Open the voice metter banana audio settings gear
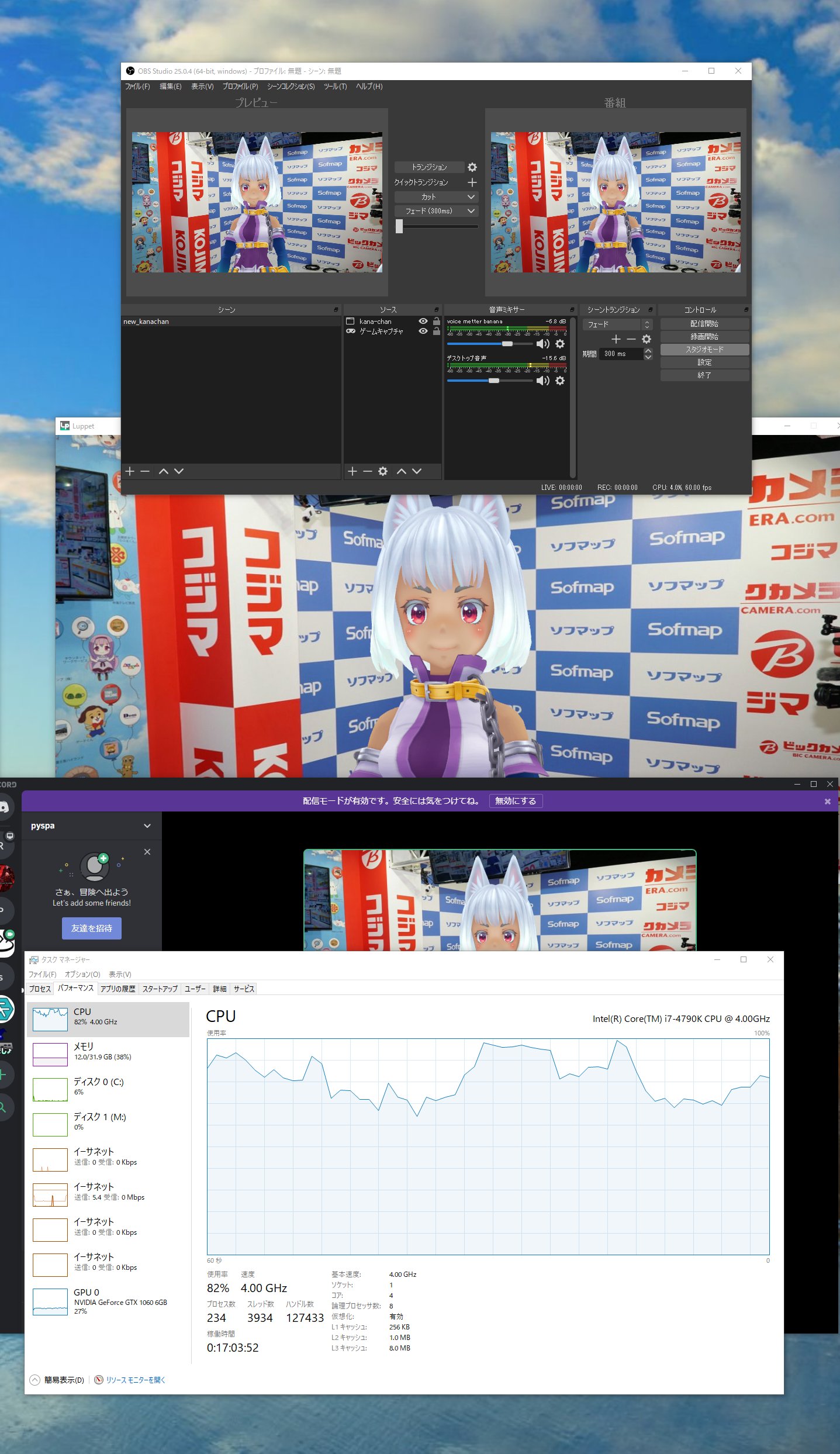 (x=560, y=344)
